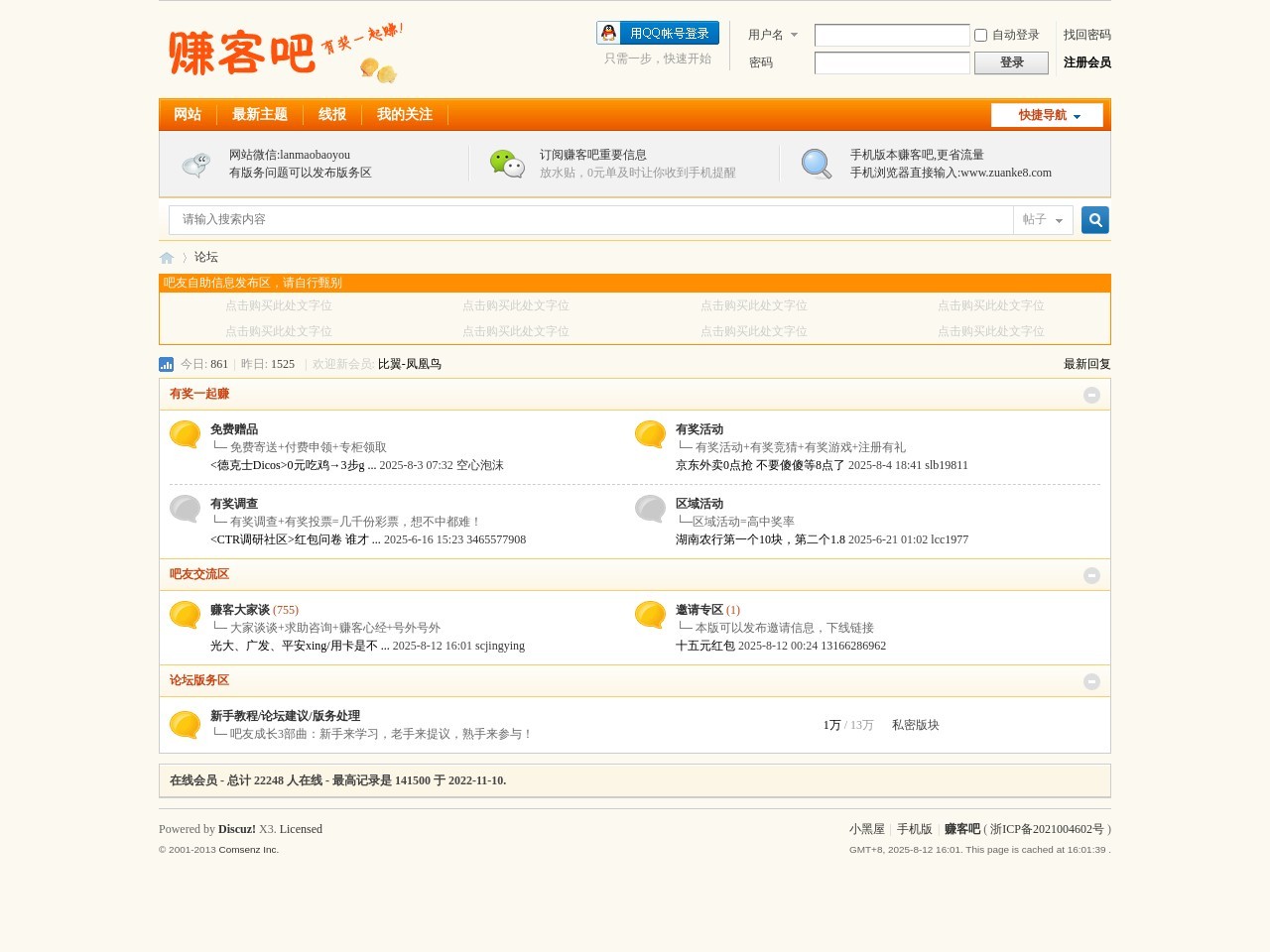Open the 最新回复 link

1085,364
